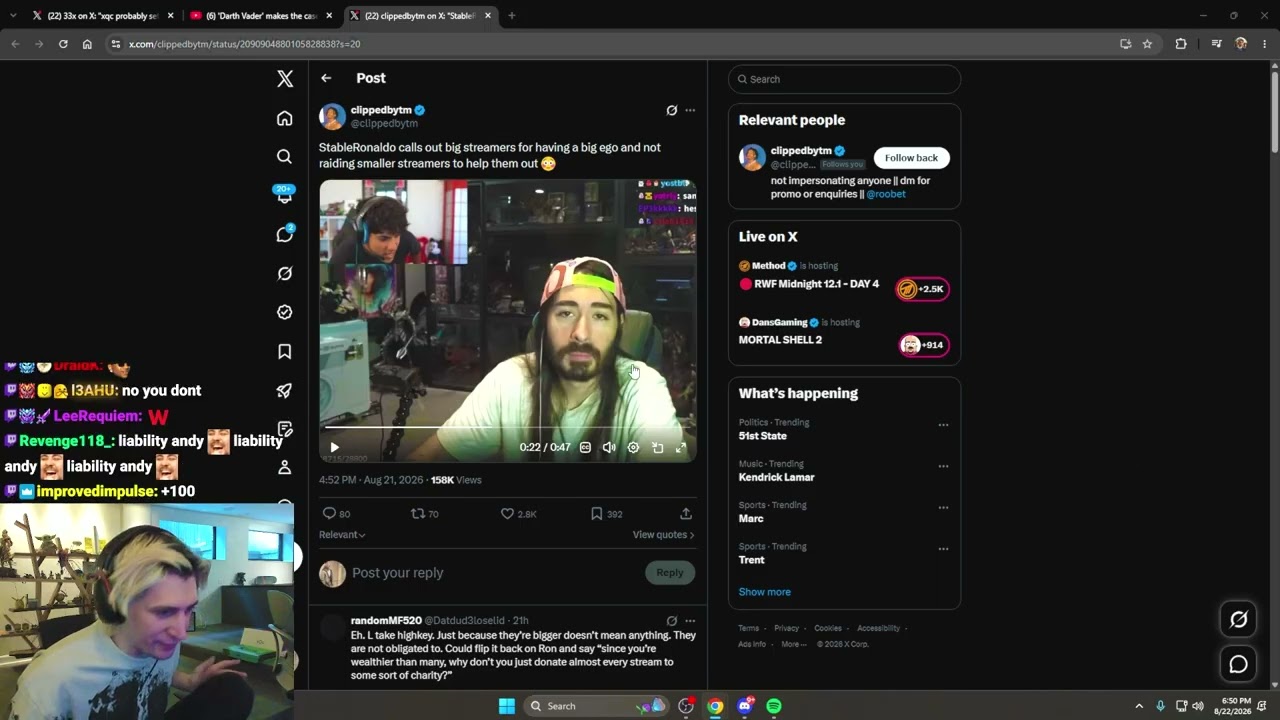The height and width of the screenshot is (720, 1280).
Task: Go back using Post arrow
Action: click(x=326, y=78)
